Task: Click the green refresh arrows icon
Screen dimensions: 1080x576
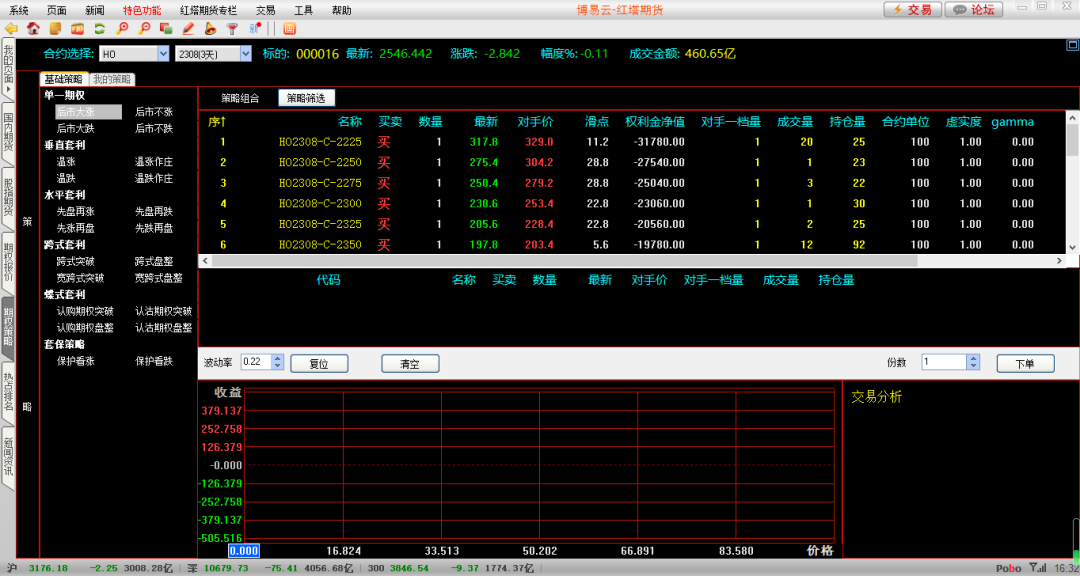Action: (99, 28)
